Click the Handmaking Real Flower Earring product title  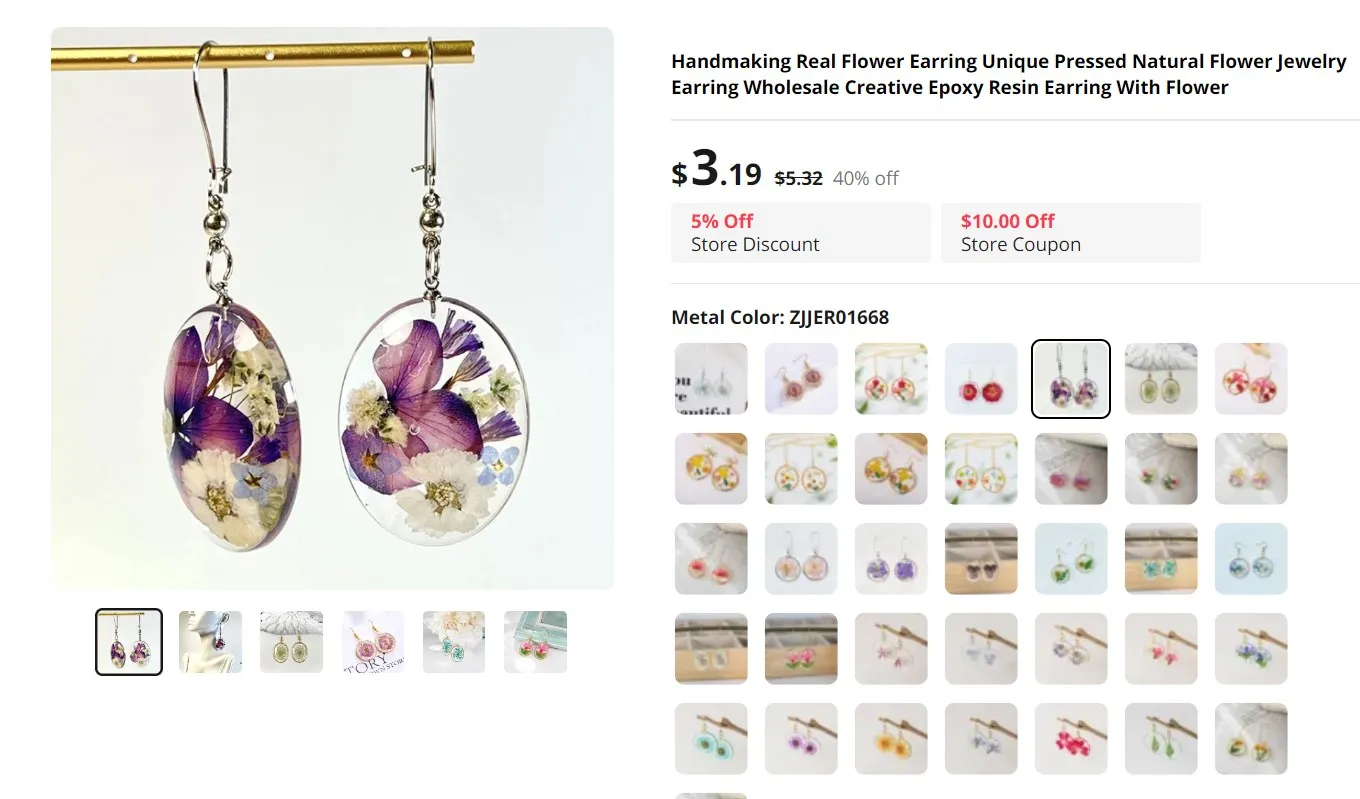point(1009,75)
